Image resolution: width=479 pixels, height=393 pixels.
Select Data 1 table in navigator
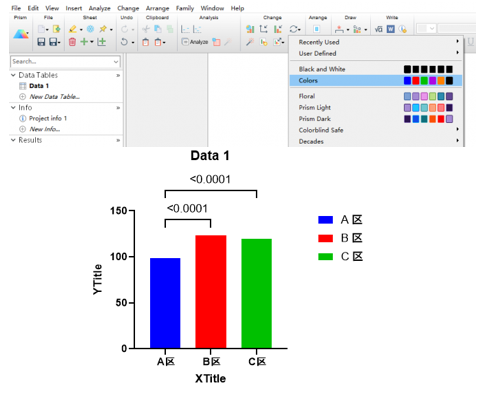click(x=39, y=86)
